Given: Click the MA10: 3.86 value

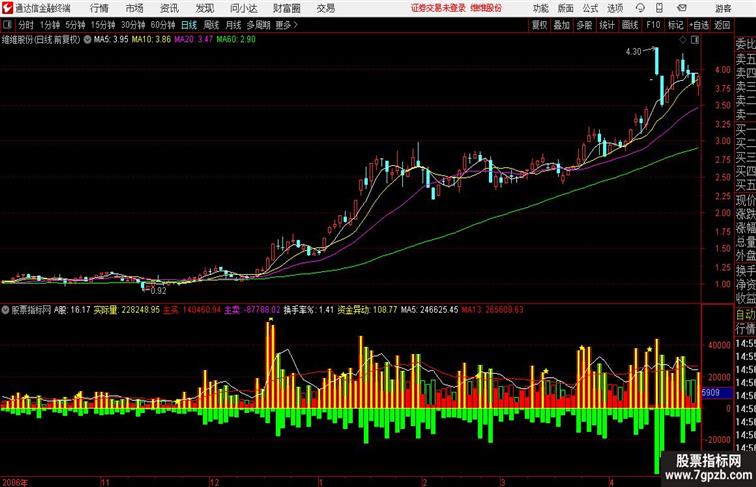Looking at the screenshot, I should [151, 40].
